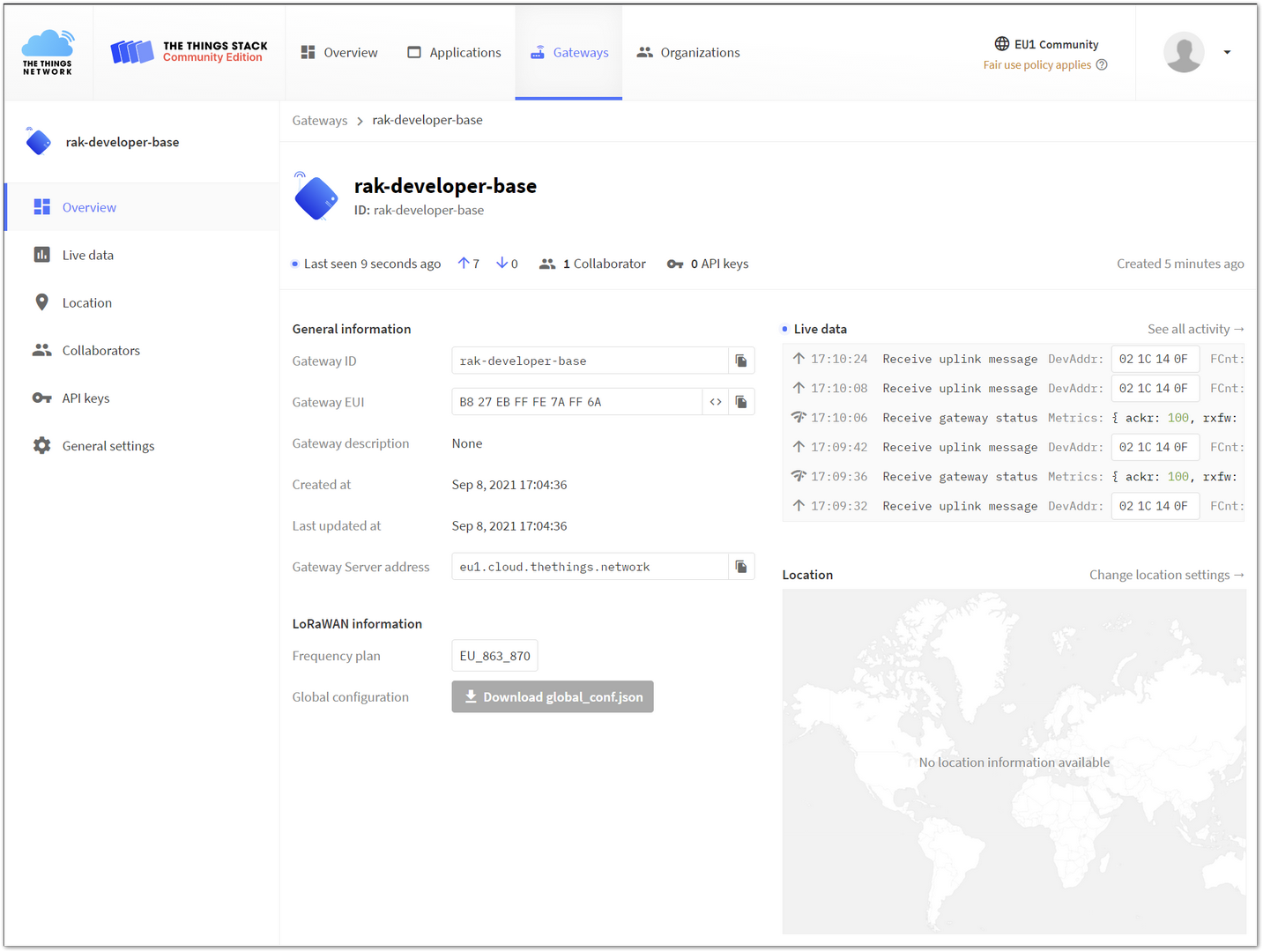1263x952 pixels.
Task: Click the 17:10:06 gateway status row
Action: coord(1014,418)
